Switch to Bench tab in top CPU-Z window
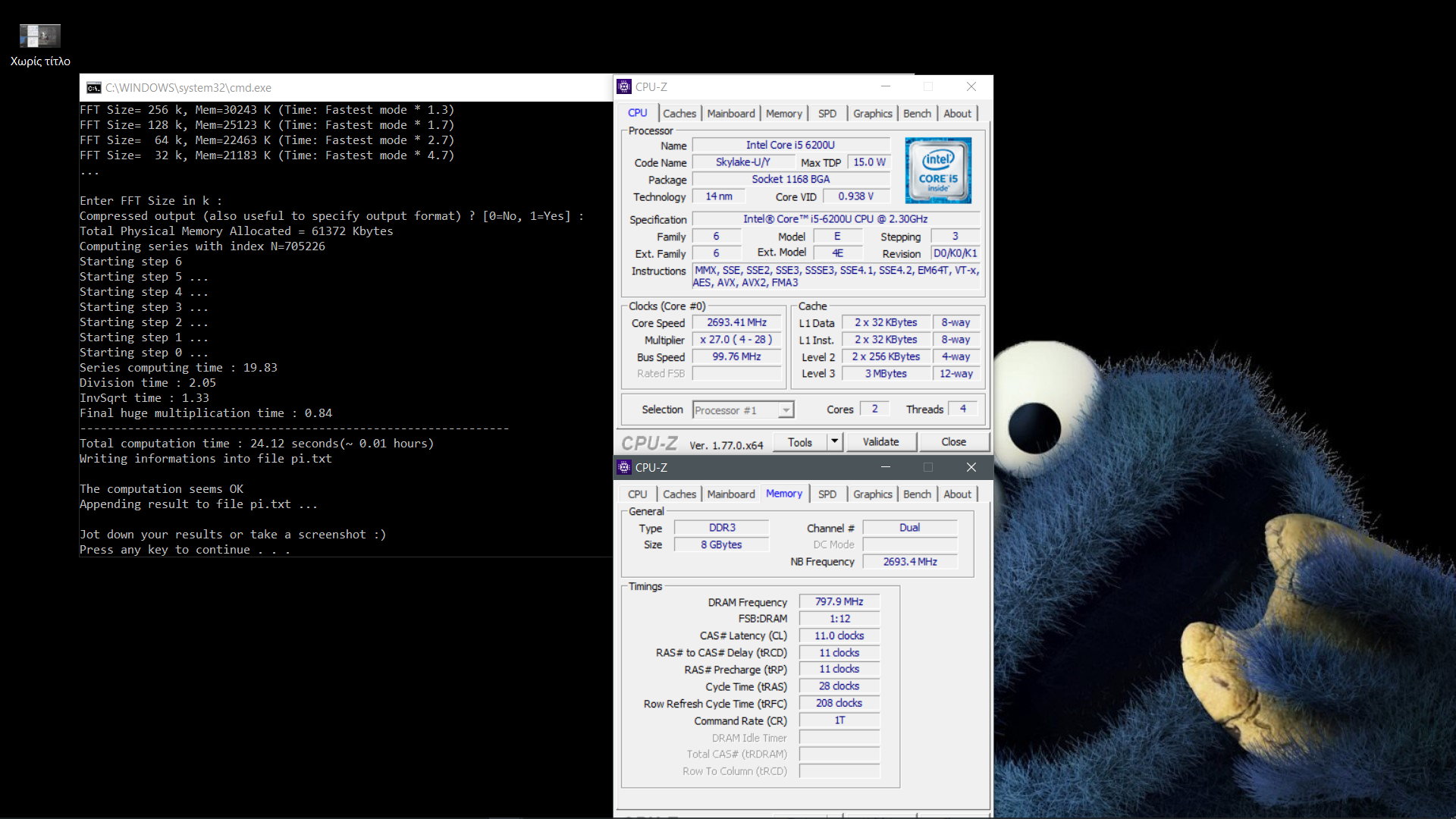1456x819 pixels. coord(917,114)
